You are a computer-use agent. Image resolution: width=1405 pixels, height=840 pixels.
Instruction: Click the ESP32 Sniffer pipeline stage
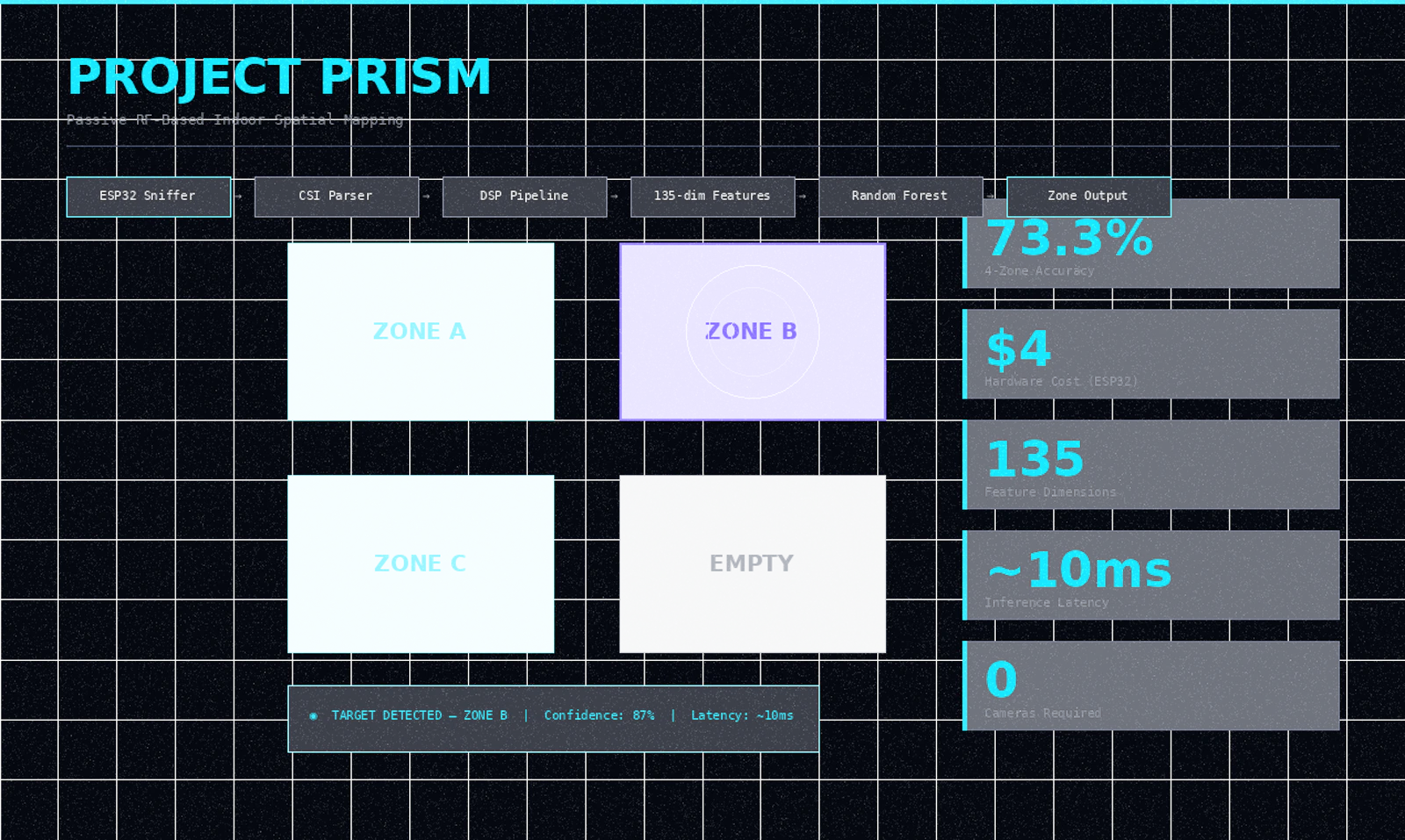click(148, 197)
